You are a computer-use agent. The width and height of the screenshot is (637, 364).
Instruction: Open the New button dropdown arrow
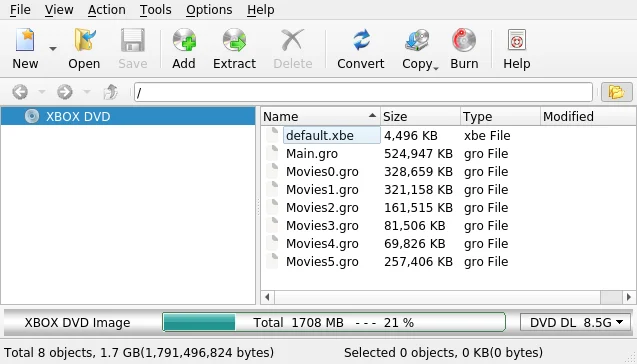pos(53,49)
